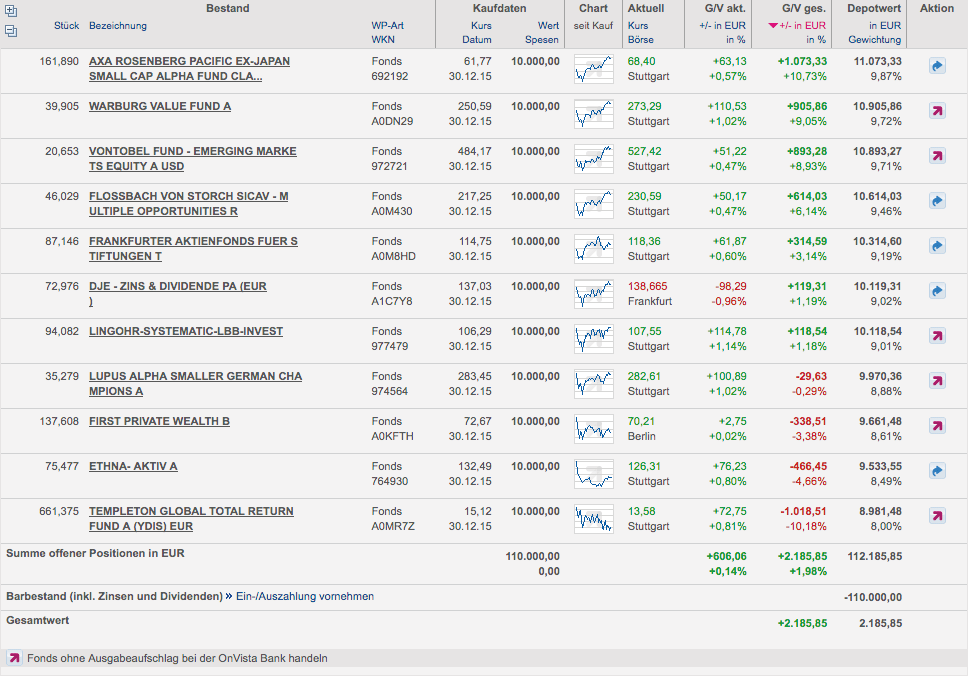Sort by the Gewichtung column header

click(x=875, y=40)
